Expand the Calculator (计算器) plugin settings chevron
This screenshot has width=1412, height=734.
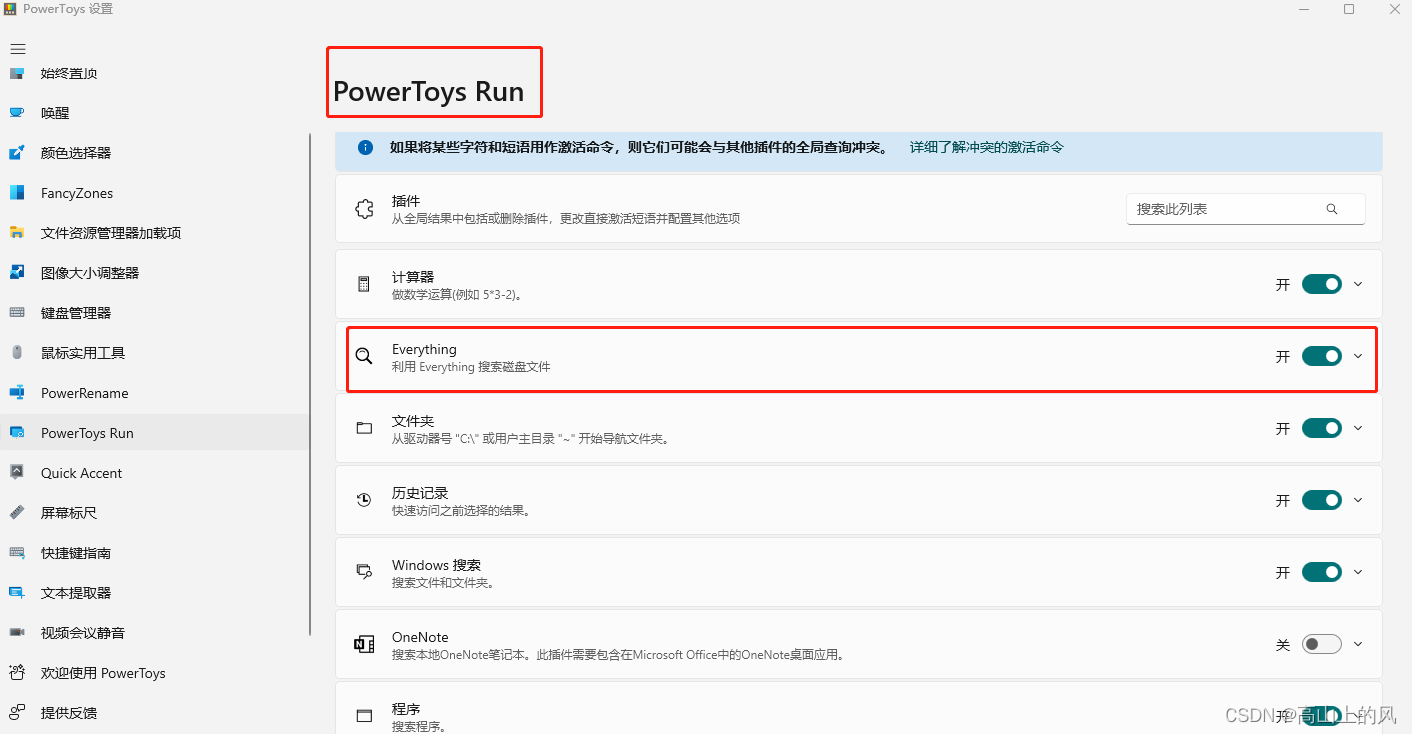[x=1358, y=284]
